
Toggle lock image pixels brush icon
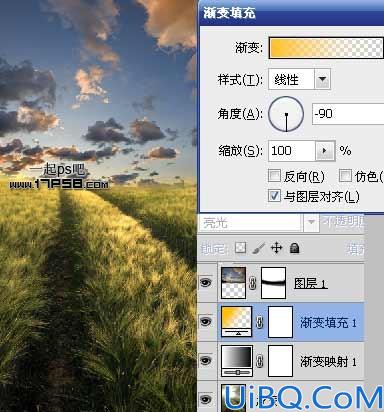258,248
